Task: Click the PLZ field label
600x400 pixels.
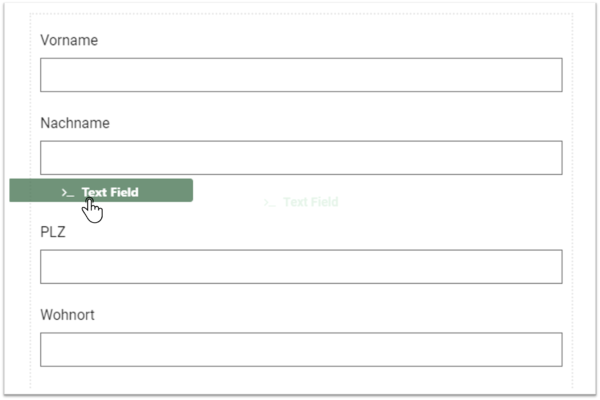Action: [53, 232]
